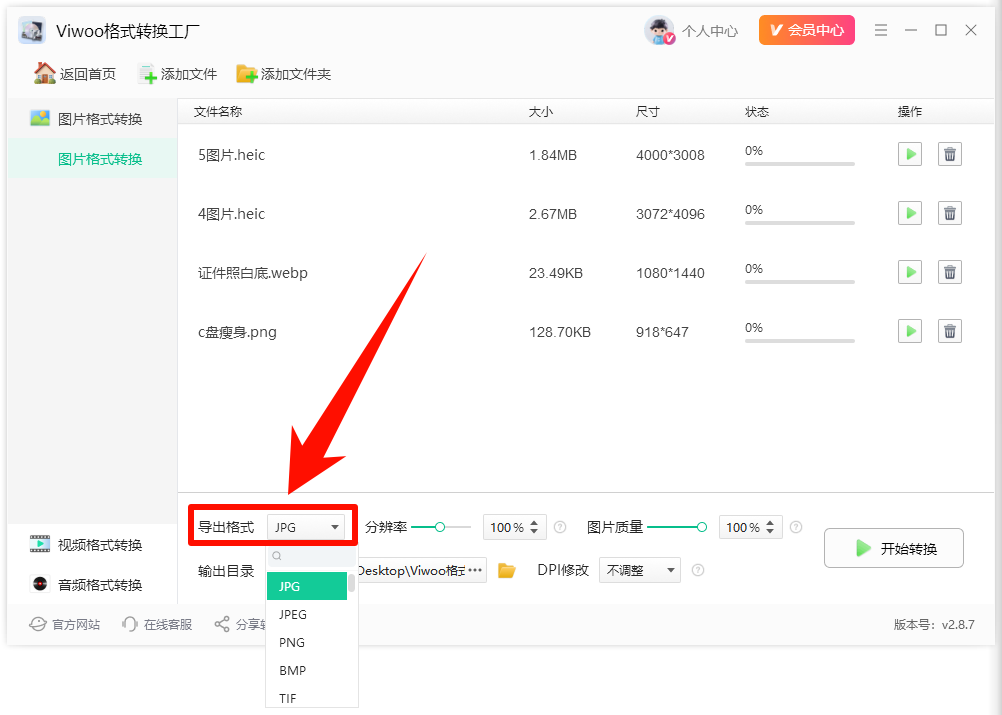The height and width of the screenshot is (715, 1002).
Task: Click the output path ellipsis button
Action: 475,570
